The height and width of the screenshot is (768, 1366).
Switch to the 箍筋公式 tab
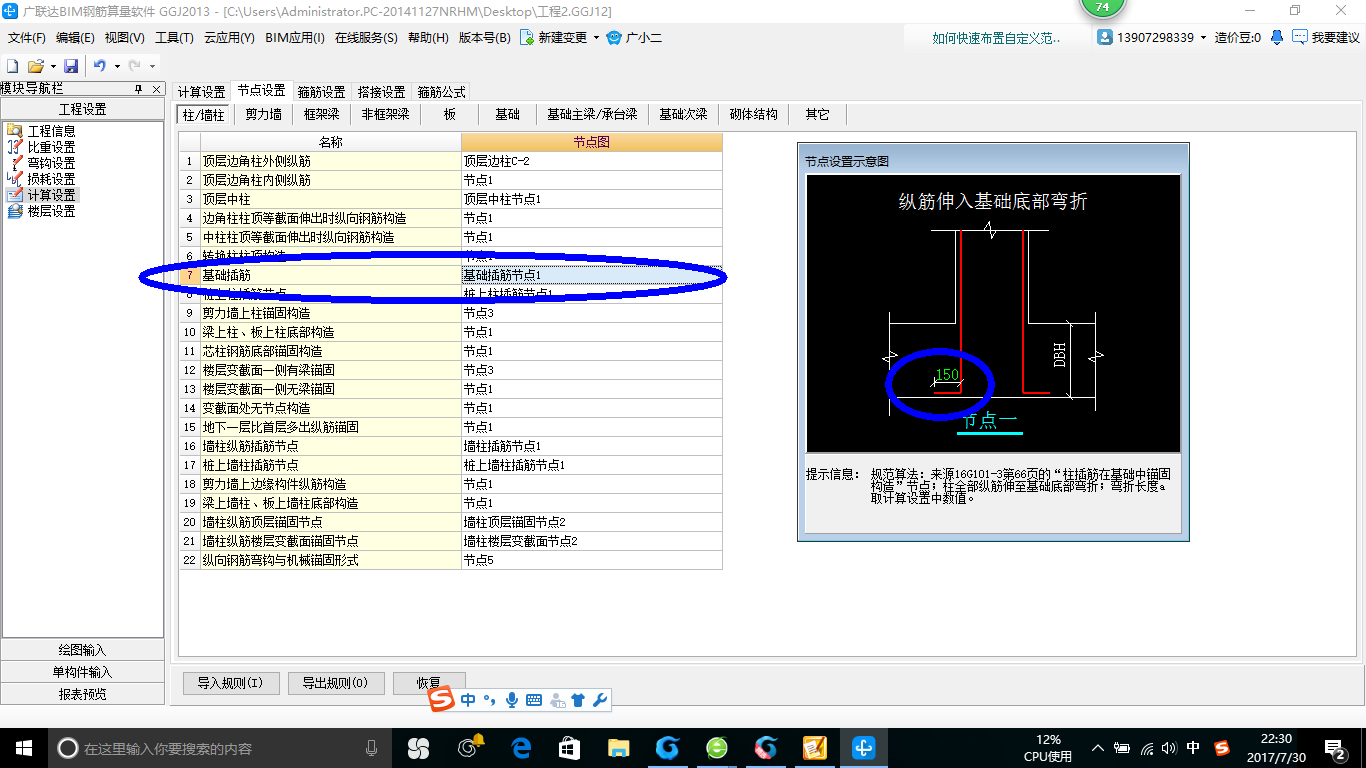[x=442, y=92]
